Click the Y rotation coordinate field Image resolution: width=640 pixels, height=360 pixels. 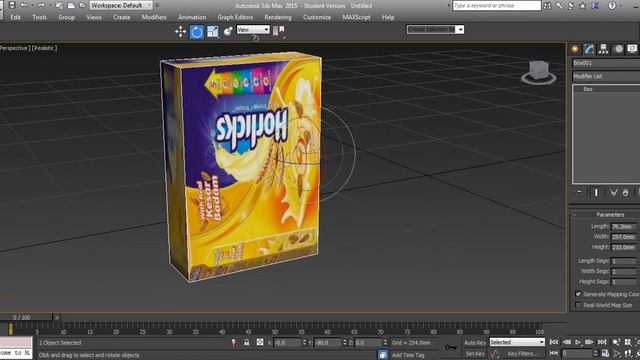click(328, 342)
